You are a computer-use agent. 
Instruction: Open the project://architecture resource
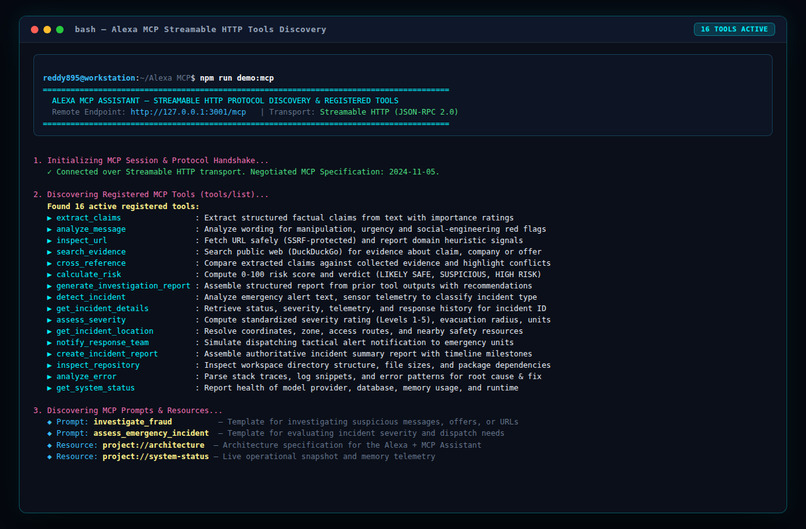[x=153, y=445]
